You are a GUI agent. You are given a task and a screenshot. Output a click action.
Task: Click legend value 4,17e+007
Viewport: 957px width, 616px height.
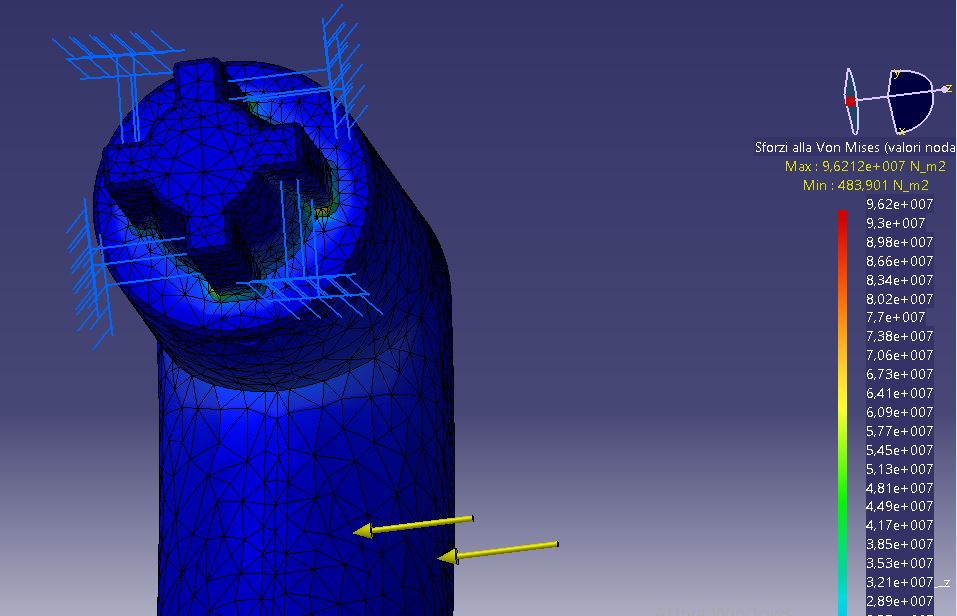[900, 525]
